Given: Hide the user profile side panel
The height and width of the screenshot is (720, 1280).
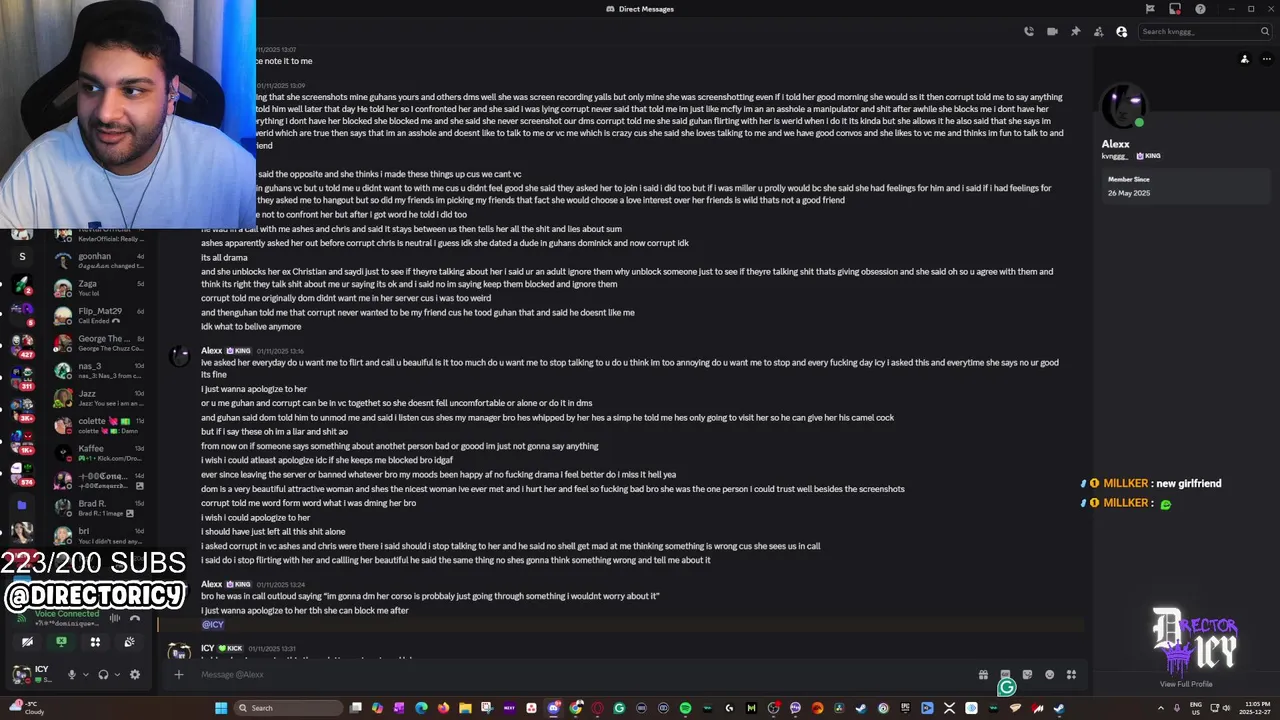Looking at the screenshot, I should click(x=1122, y=32).
